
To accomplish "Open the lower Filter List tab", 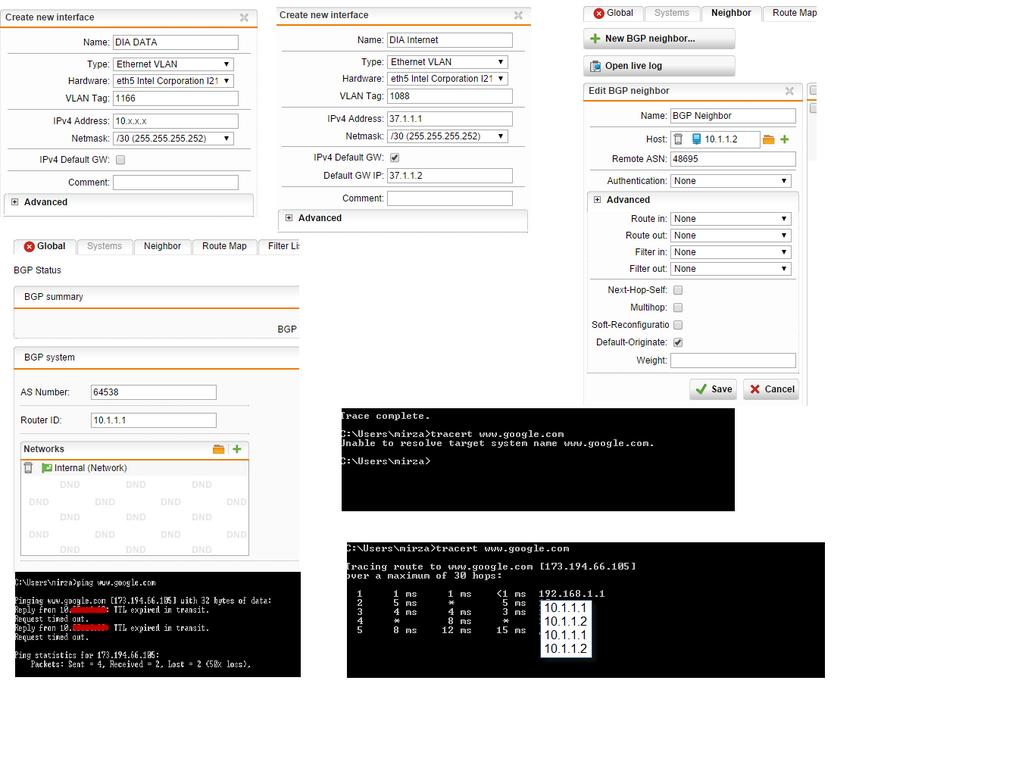I will click(281, 246).
